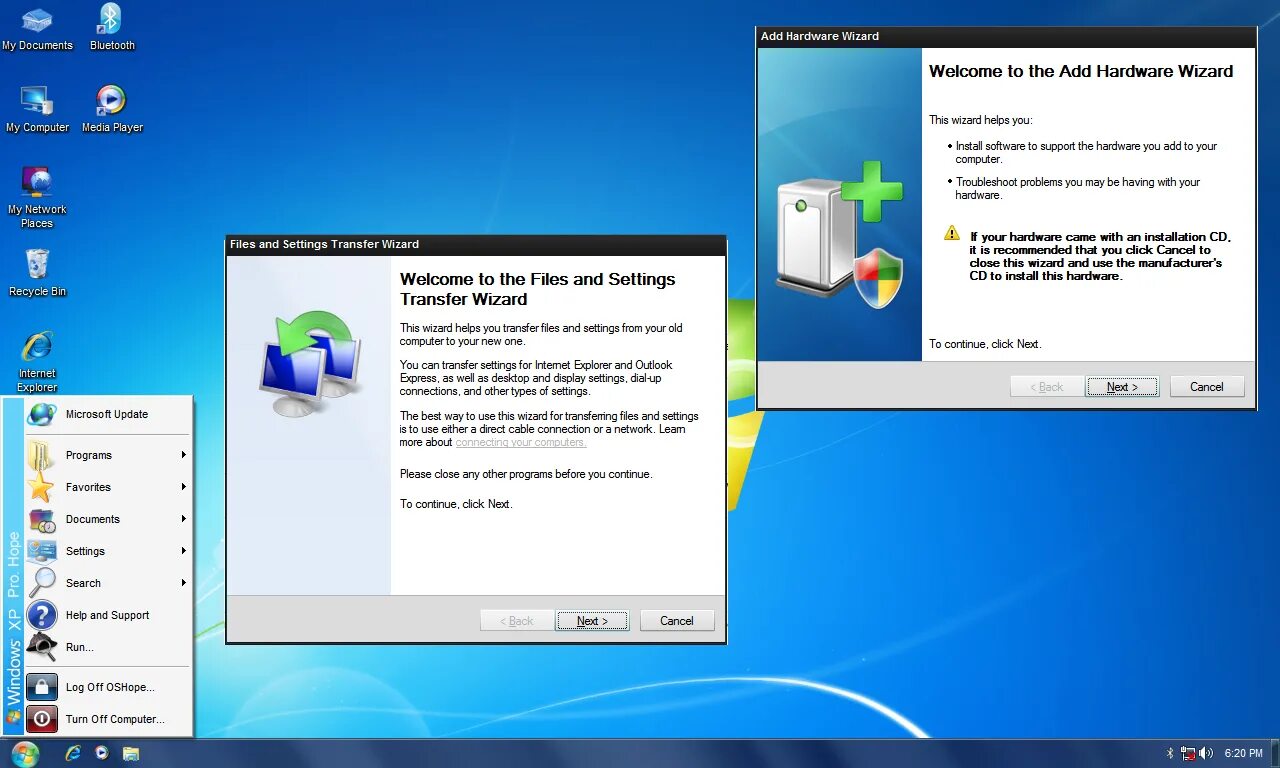Viewport: 1280px width, 768px height.
Task: Open Programs in the Start menu
Action: coord(108,455)
